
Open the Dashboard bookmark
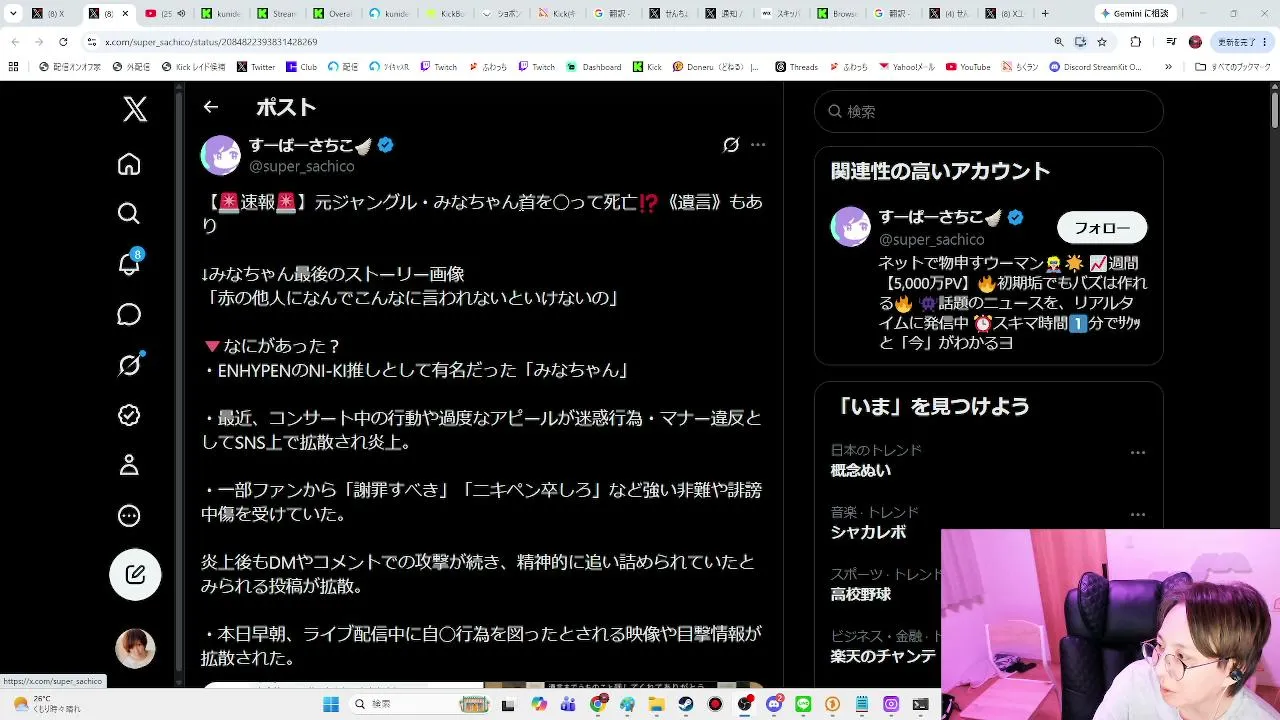594,67
